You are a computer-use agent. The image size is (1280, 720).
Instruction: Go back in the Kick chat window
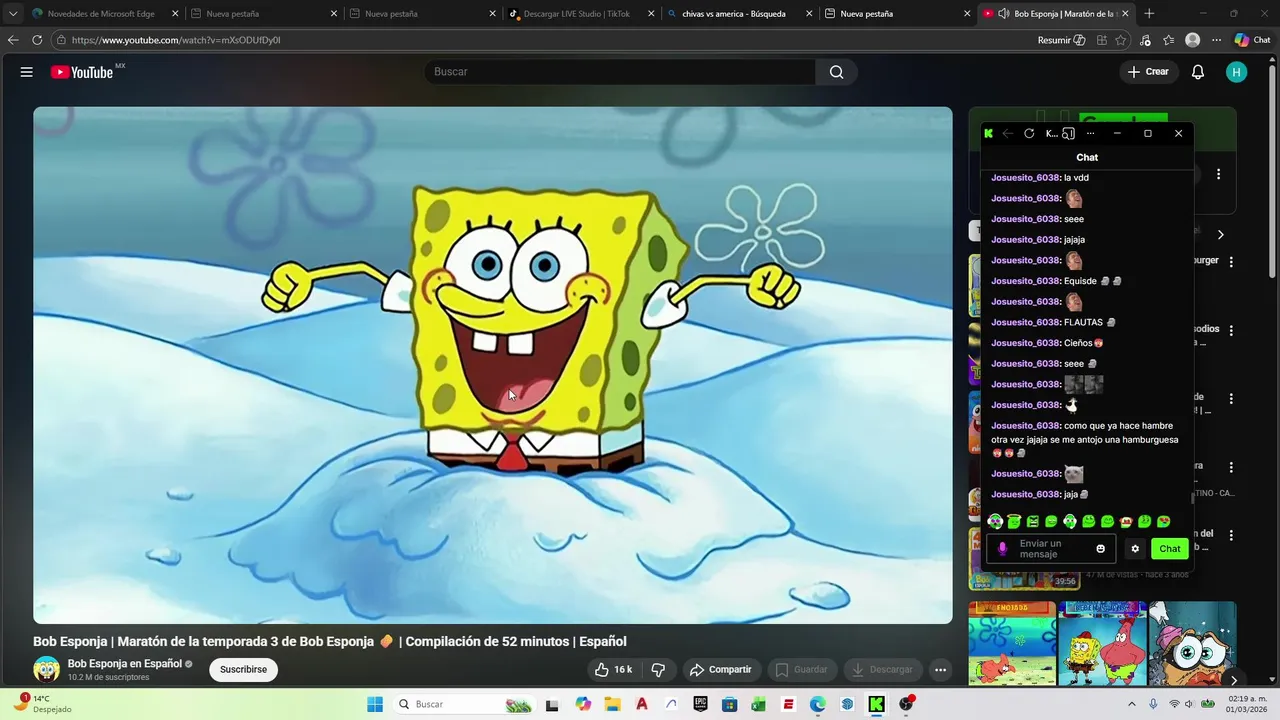pyautogui.click(x=1008, y=133)
